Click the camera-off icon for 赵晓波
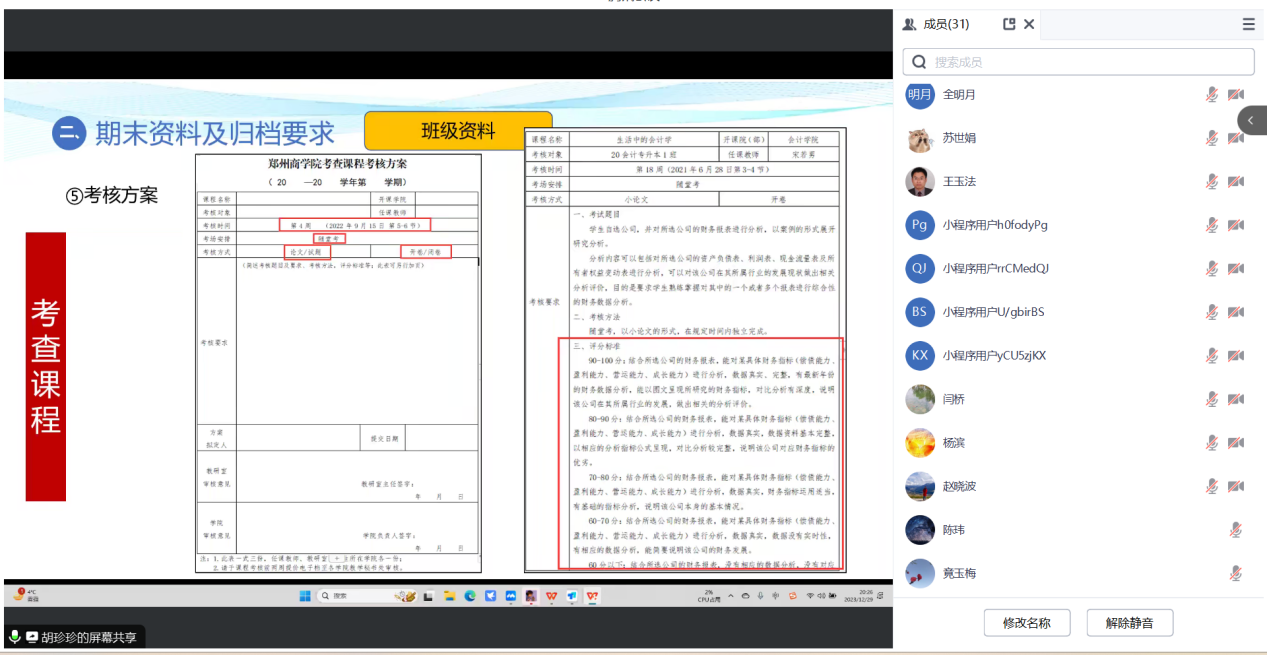 click(x=1236, y=486)
